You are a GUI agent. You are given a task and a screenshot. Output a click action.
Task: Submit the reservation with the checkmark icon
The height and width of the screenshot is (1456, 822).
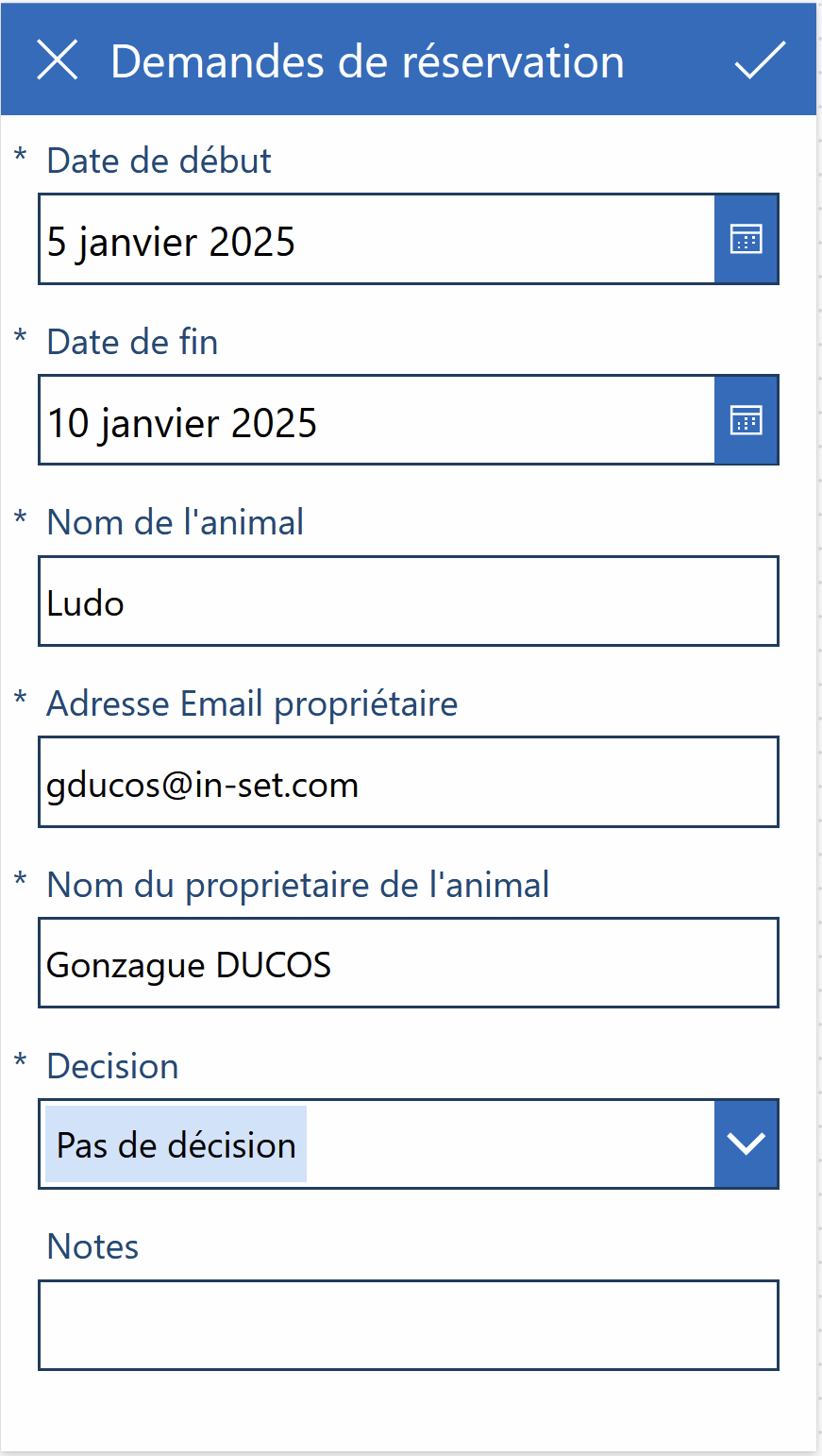click(760, 60)
